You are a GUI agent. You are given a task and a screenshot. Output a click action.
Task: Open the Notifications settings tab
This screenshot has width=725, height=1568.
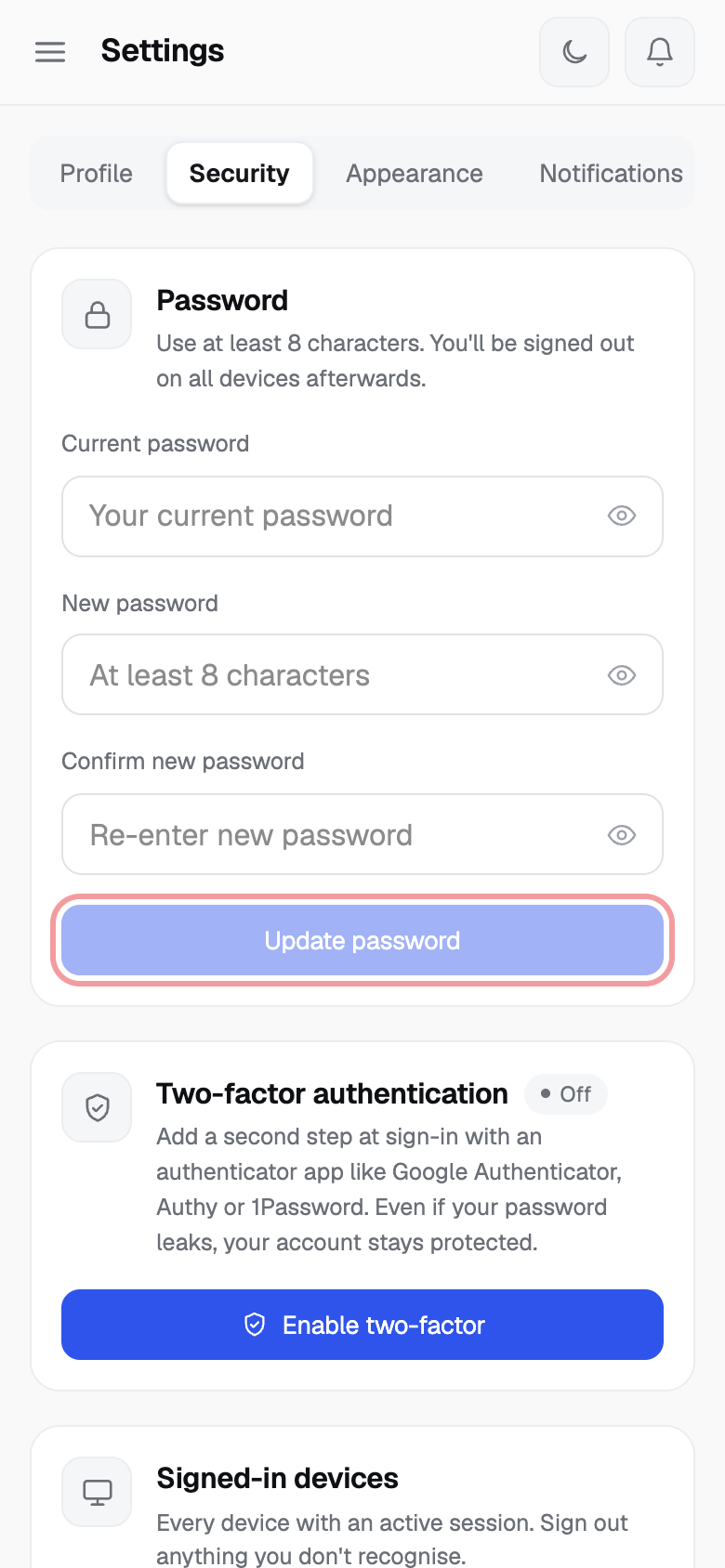tap(612, 174)
